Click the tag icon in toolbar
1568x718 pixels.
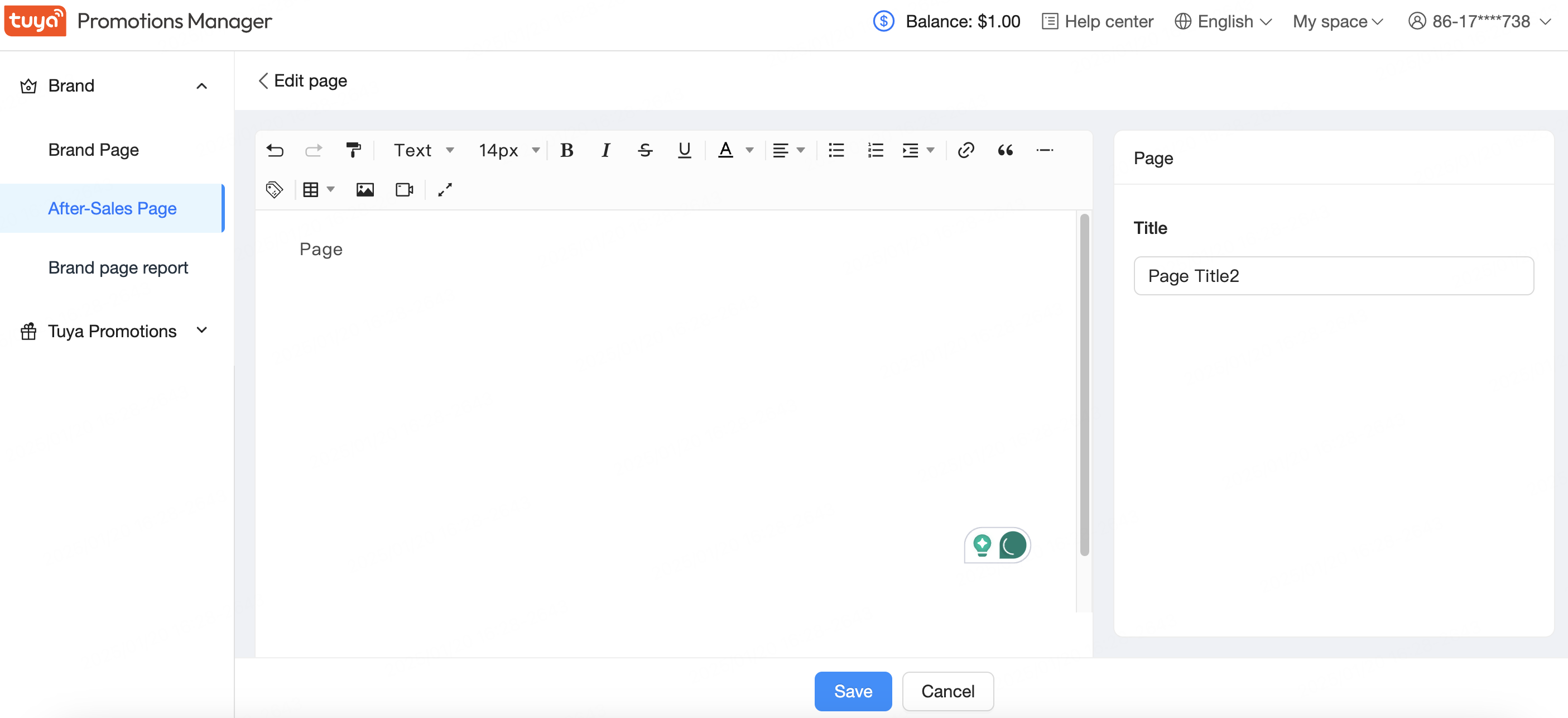(275, 190)
